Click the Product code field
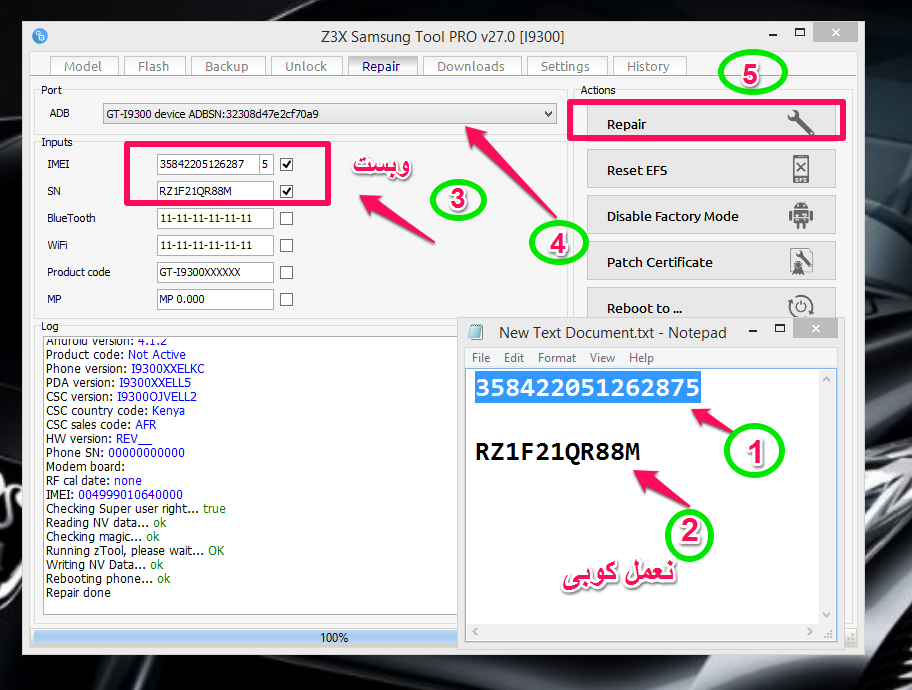912x690 pixels. coord(215,272)
